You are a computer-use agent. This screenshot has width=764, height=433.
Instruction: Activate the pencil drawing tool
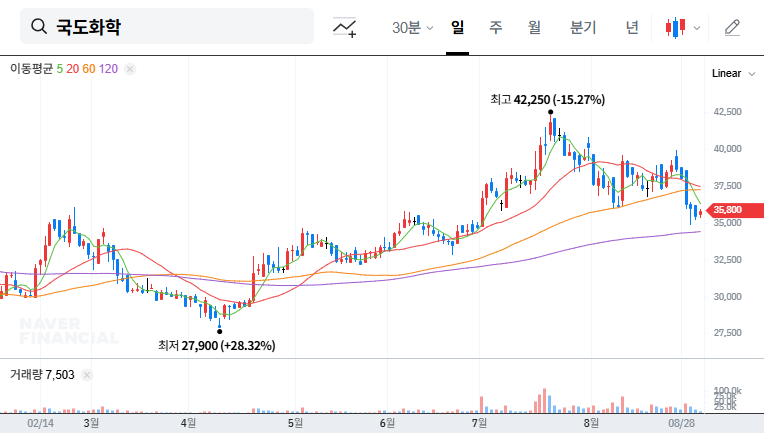pyautogui.click(x=732, y=27)
